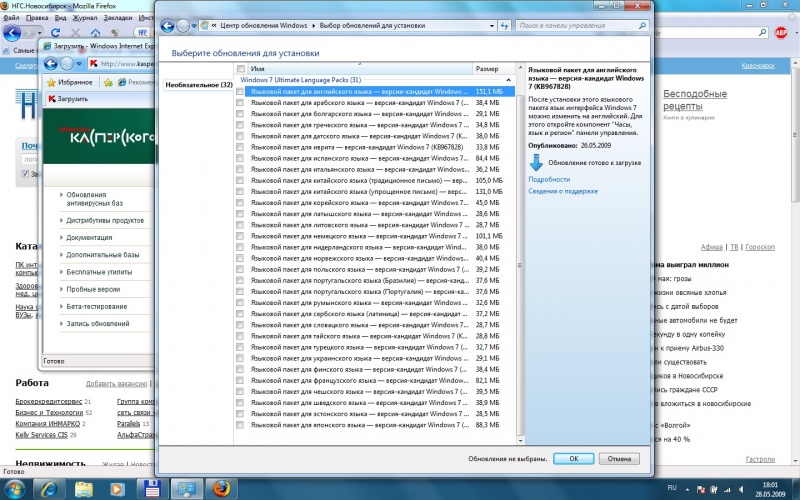Select the Korean language pack (корейского языка) checkbox
The height and width of the screenshot is (500, 800).
click(240, 203)
